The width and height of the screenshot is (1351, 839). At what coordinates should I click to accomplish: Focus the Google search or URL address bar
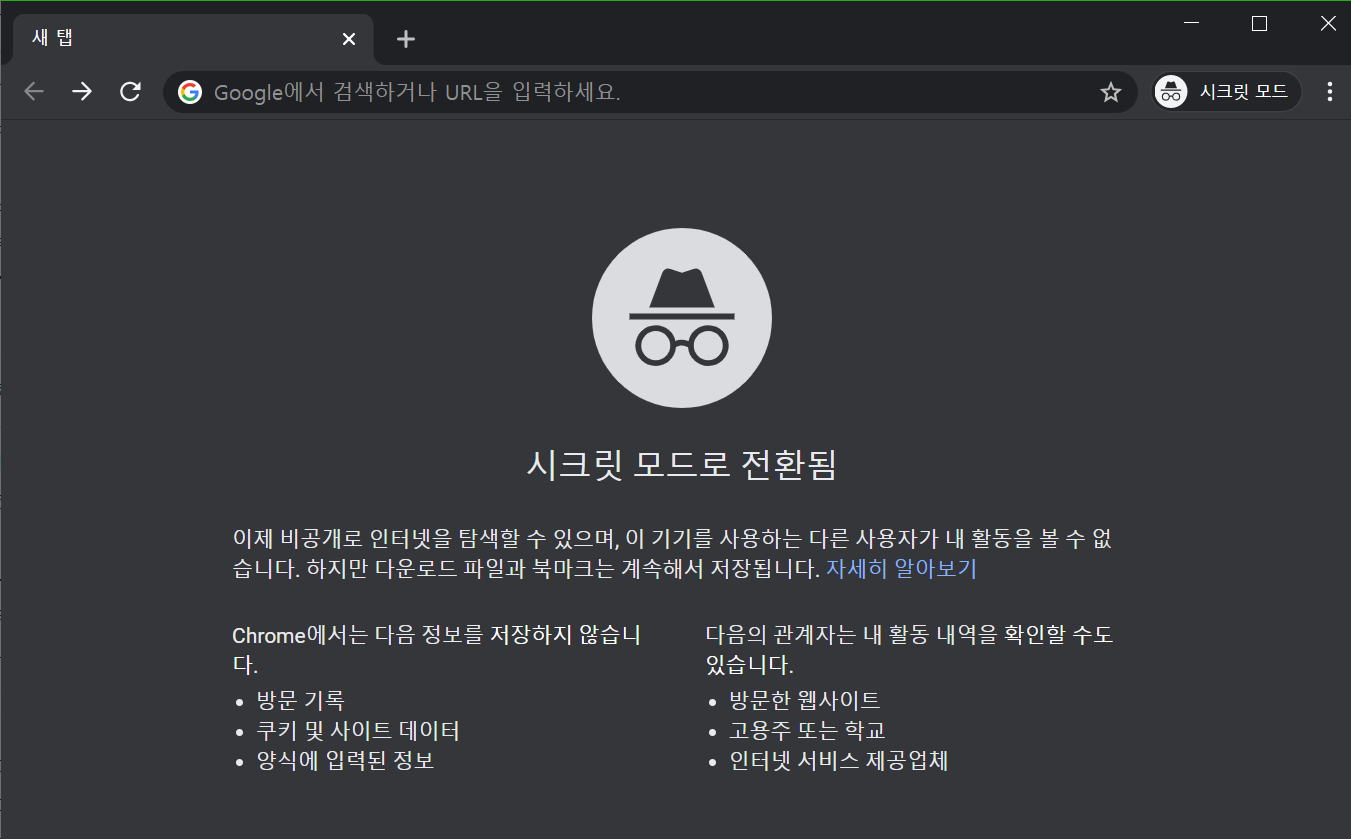pos(640,92)
